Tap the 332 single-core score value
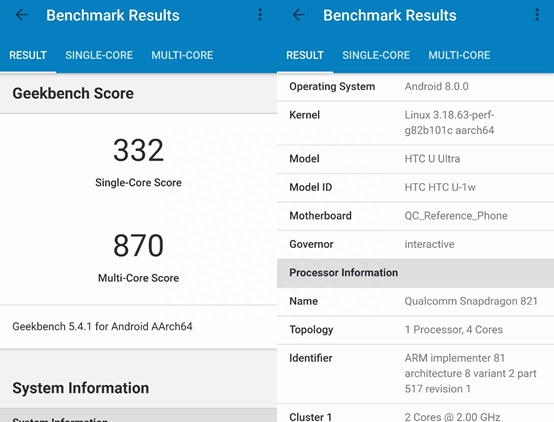 coord(138,150)
